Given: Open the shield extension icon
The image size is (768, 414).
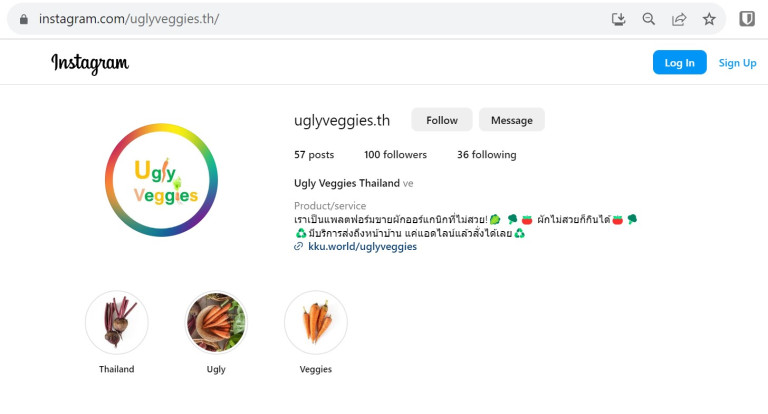Looking at the screenshot, I should click(x=746, y=19).
